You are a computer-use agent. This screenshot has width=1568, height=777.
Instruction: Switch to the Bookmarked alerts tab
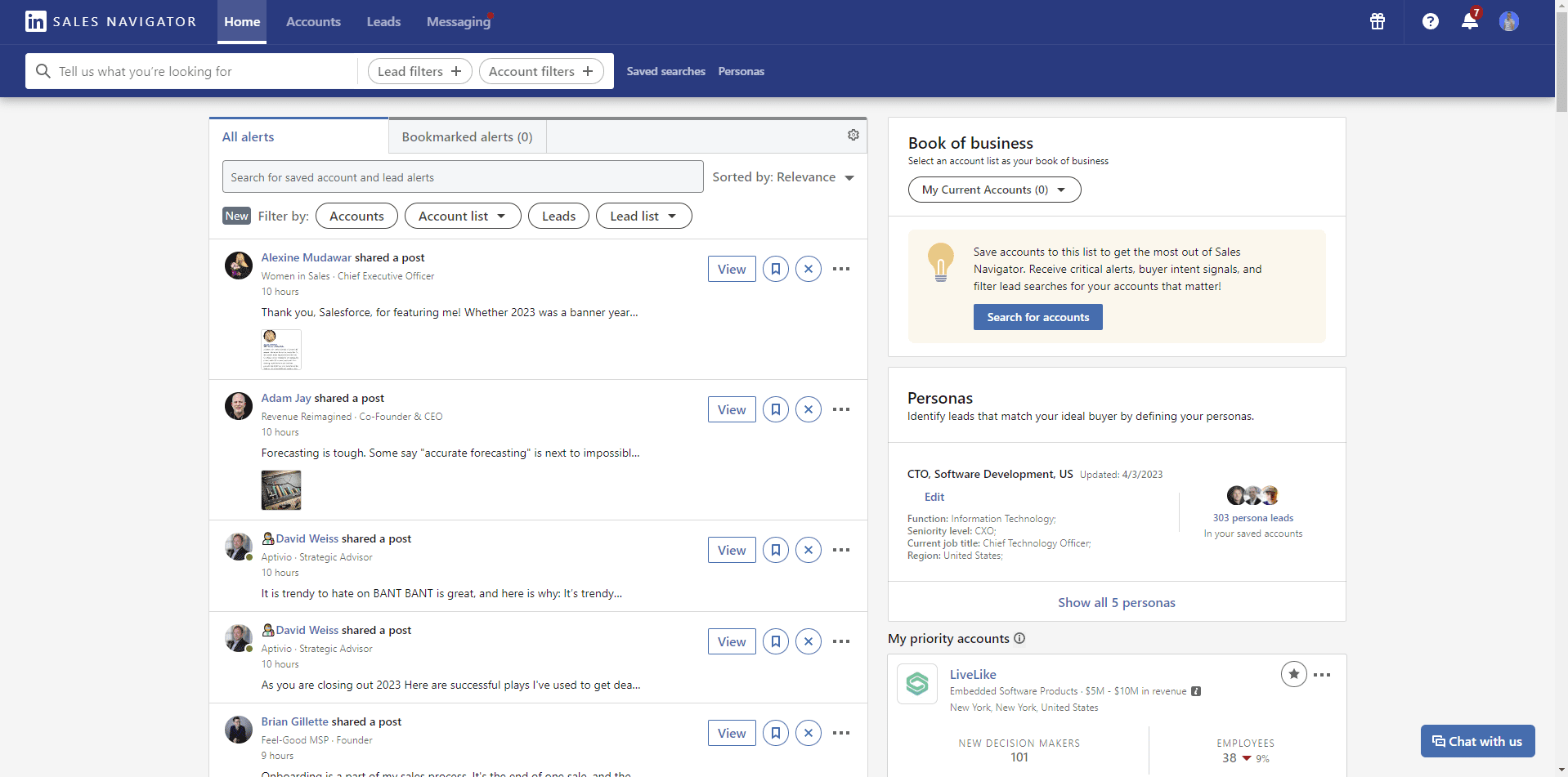[466, 136]
